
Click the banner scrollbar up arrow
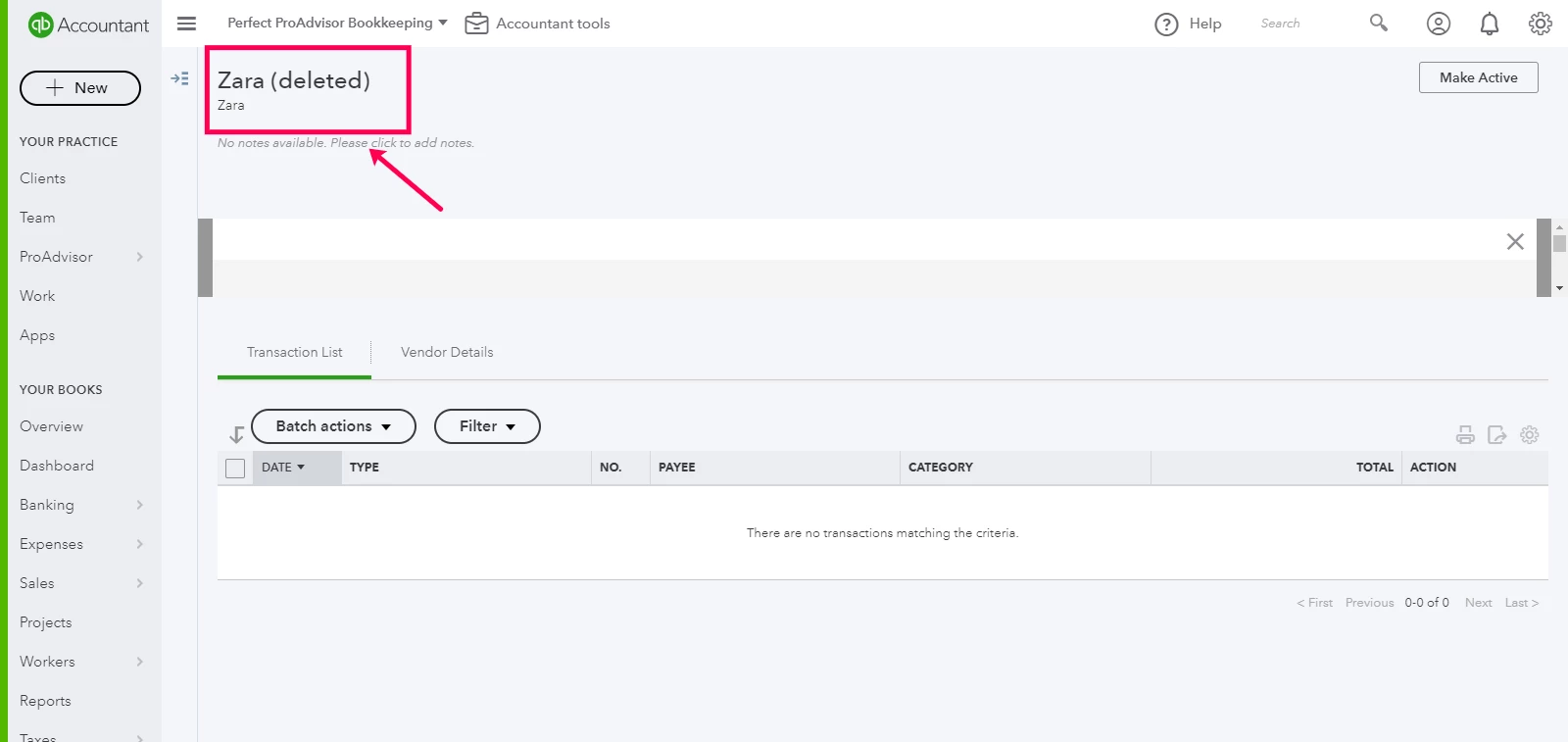point(1559,226)
